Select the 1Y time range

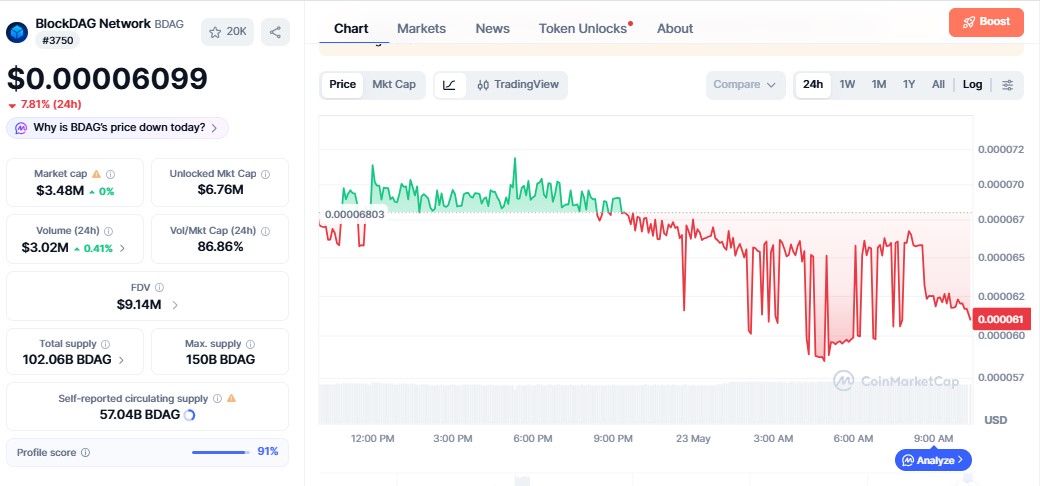point(909,85)
